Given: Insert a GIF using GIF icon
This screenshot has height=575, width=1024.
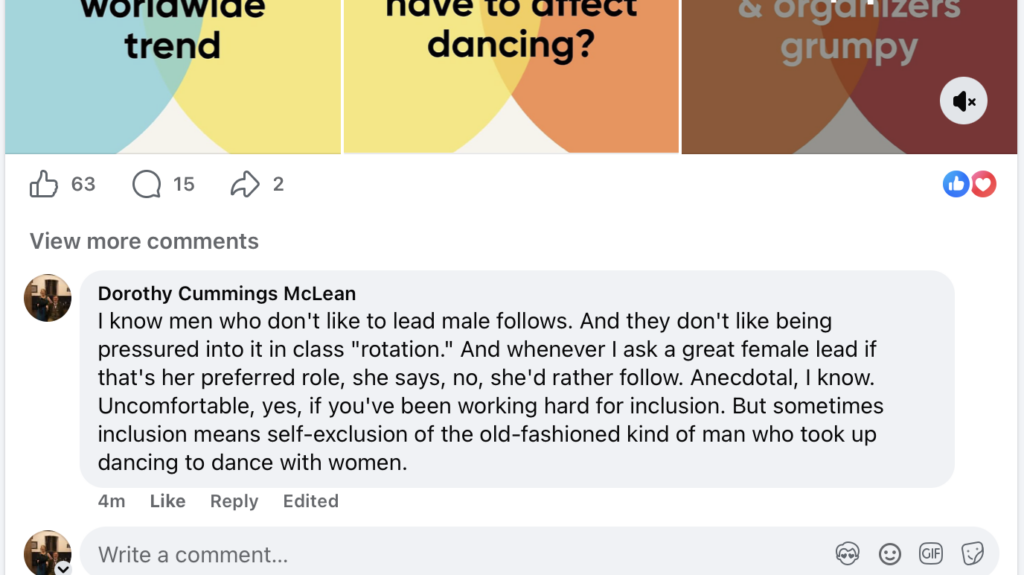Looking at the screenshot, I should [931, 554].
